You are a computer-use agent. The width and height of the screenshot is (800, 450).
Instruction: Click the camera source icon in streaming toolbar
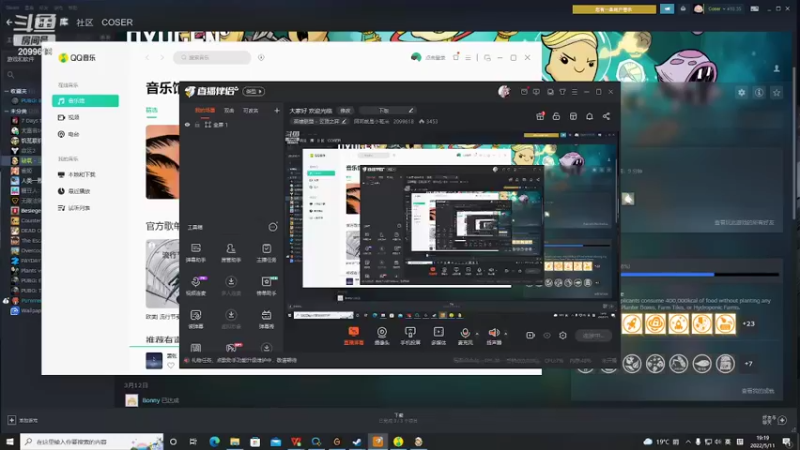382,336
